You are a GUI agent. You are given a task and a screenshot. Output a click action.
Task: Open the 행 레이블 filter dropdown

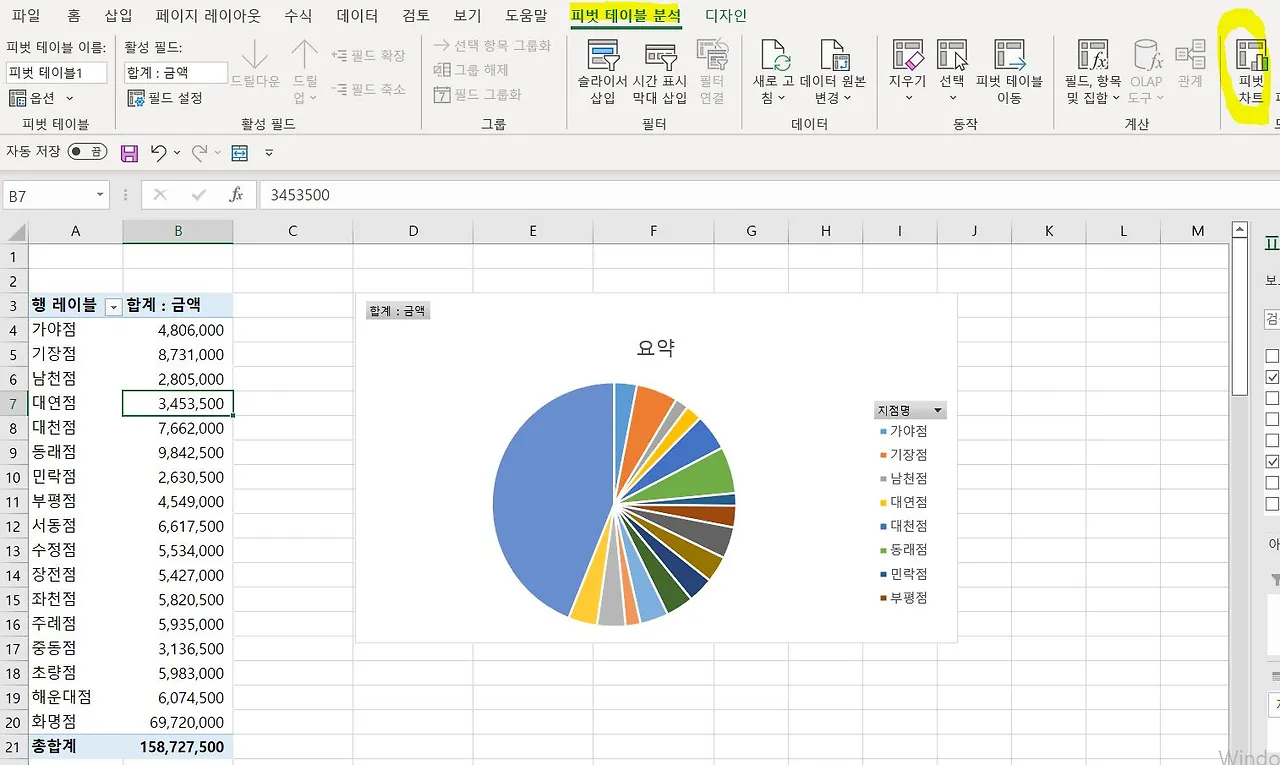pos(113,307)
